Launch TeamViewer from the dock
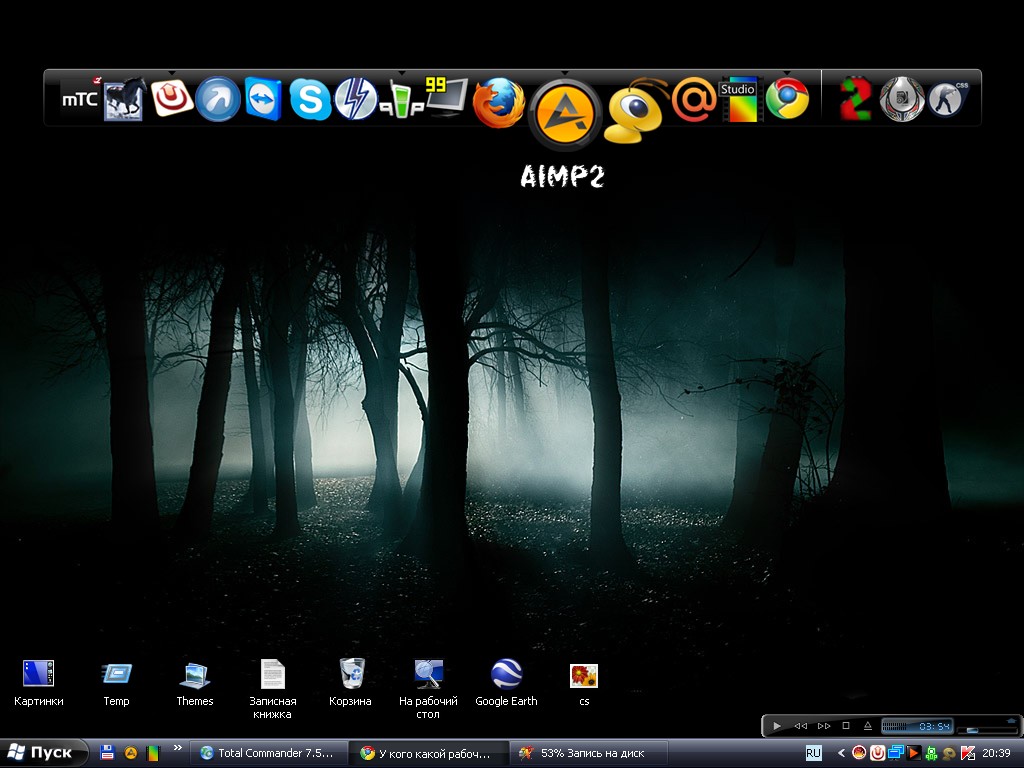The width and height of the screenshot is (1024, 768). click(264, 99)
